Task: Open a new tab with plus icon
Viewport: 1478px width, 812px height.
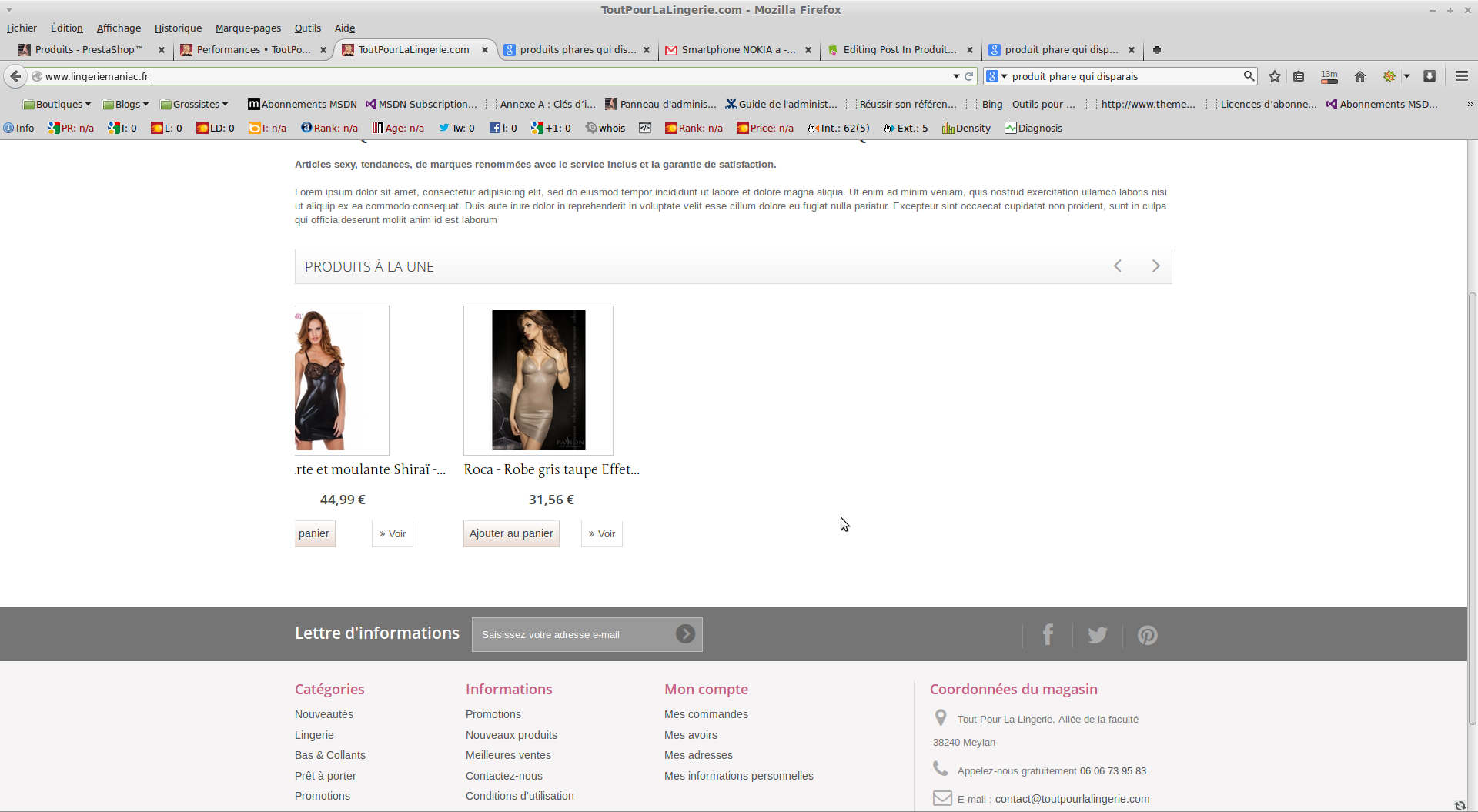Action: click(x=1156, y=50)
